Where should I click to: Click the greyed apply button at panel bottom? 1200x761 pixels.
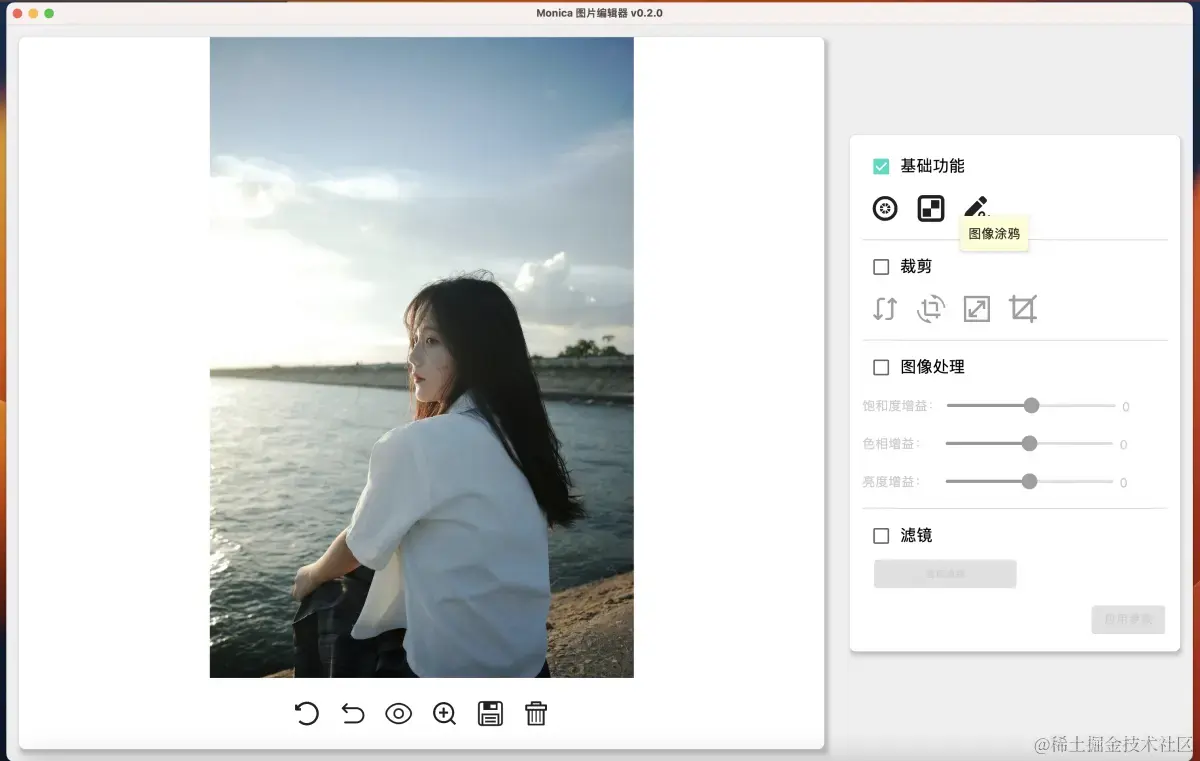coord(1128,619)
